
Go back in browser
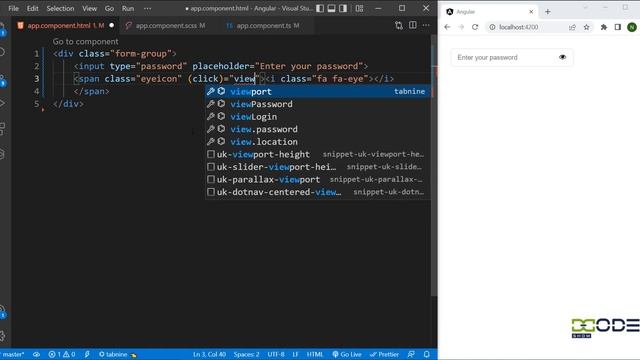(x=447, y=27)
